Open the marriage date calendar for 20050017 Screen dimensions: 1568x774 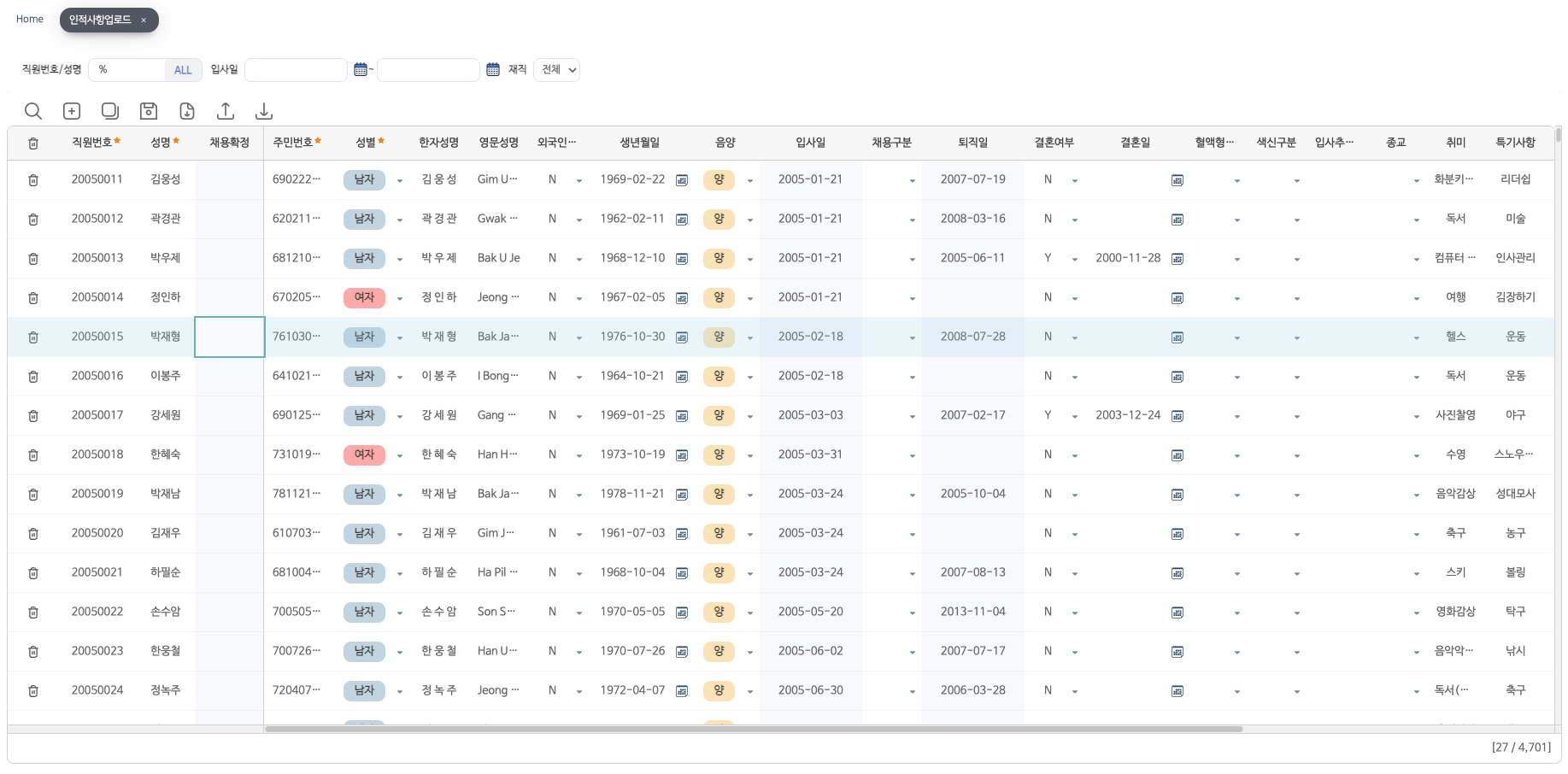click(x=1177, y=416)
